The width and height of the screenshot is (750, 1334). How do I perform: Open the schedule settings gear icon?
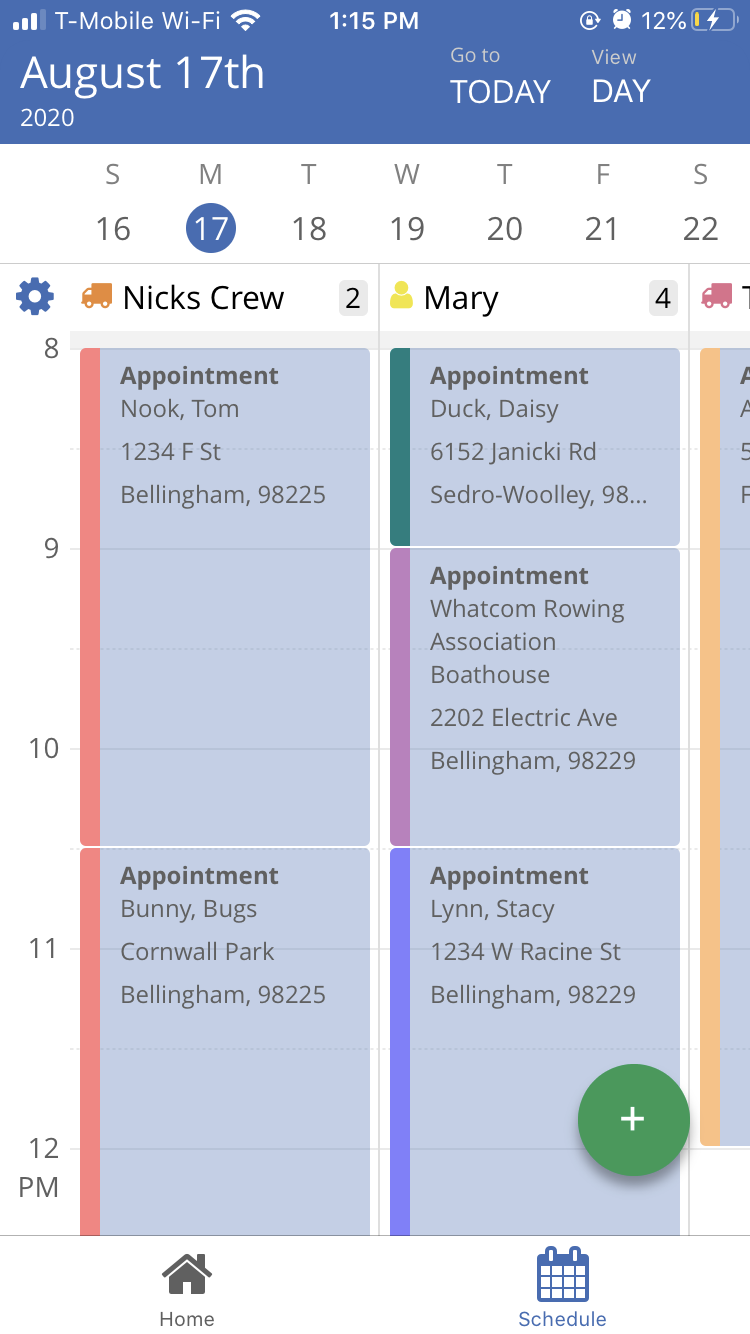click(34, 297)
